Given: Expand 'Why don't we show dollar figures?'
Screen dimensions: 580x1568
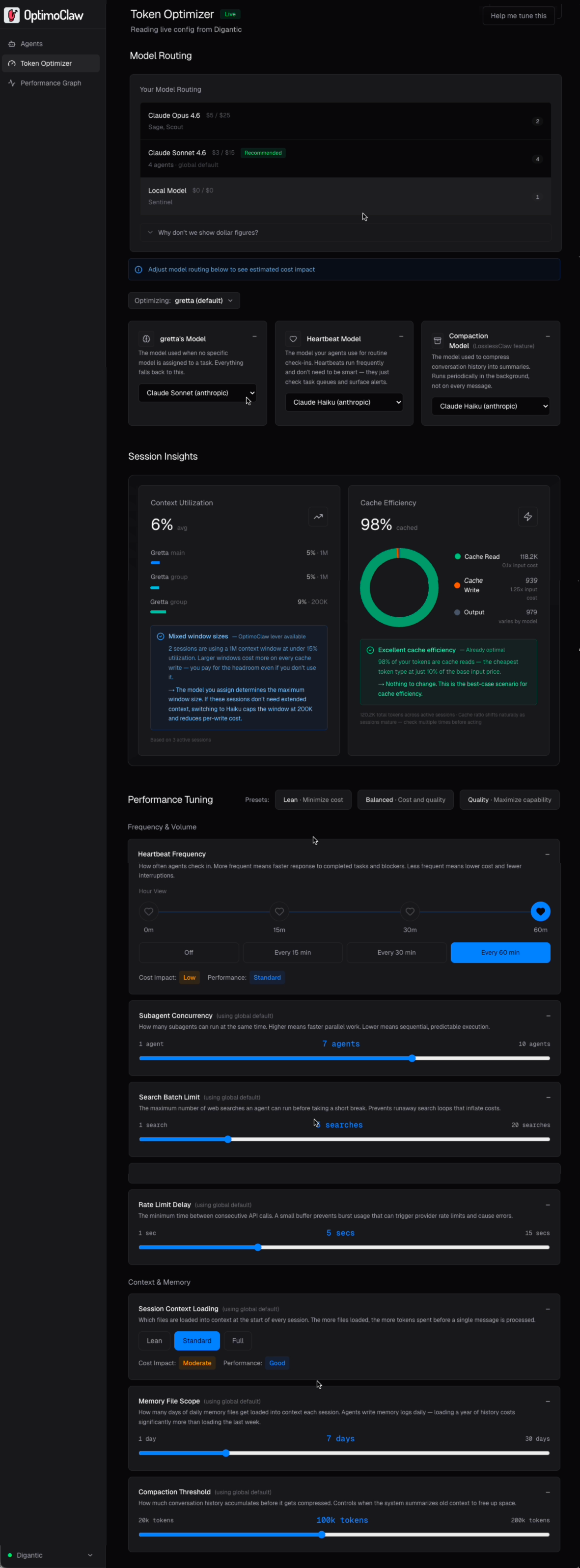Looking at the screenshot, I should (345, 232).
